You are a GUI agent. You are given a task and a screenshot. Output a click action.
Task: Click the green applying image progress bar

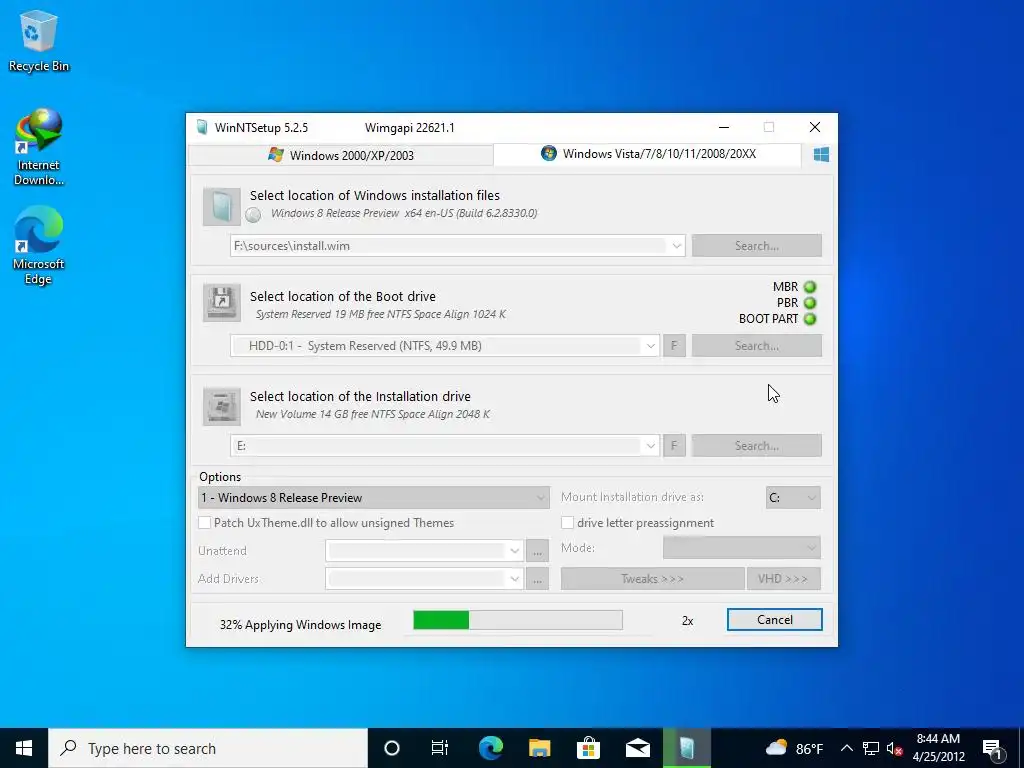click(518, 620)
